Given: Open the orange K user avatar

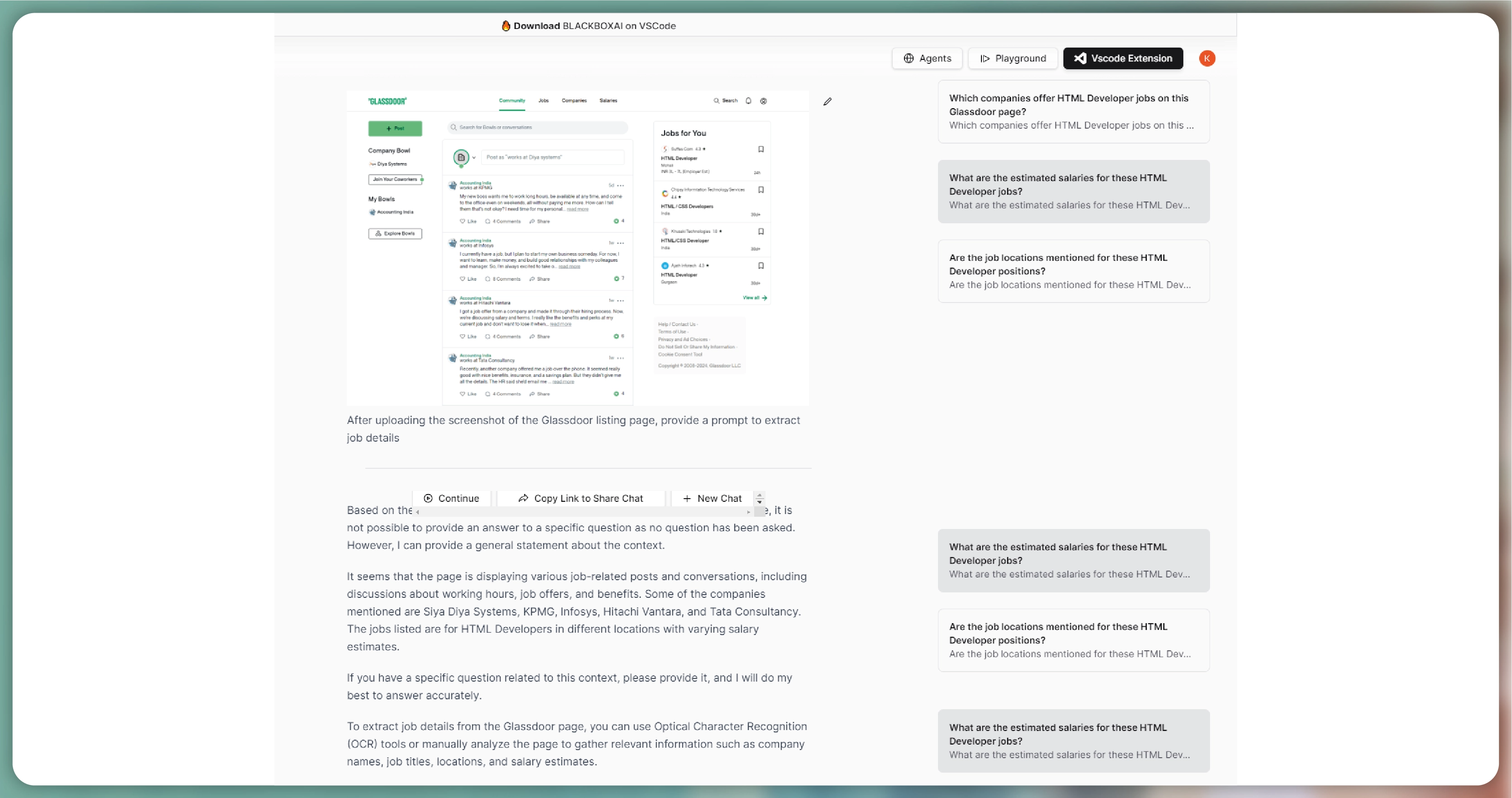Looking at the screenshot, I should pyautogui.click(x=1206, y=58).
